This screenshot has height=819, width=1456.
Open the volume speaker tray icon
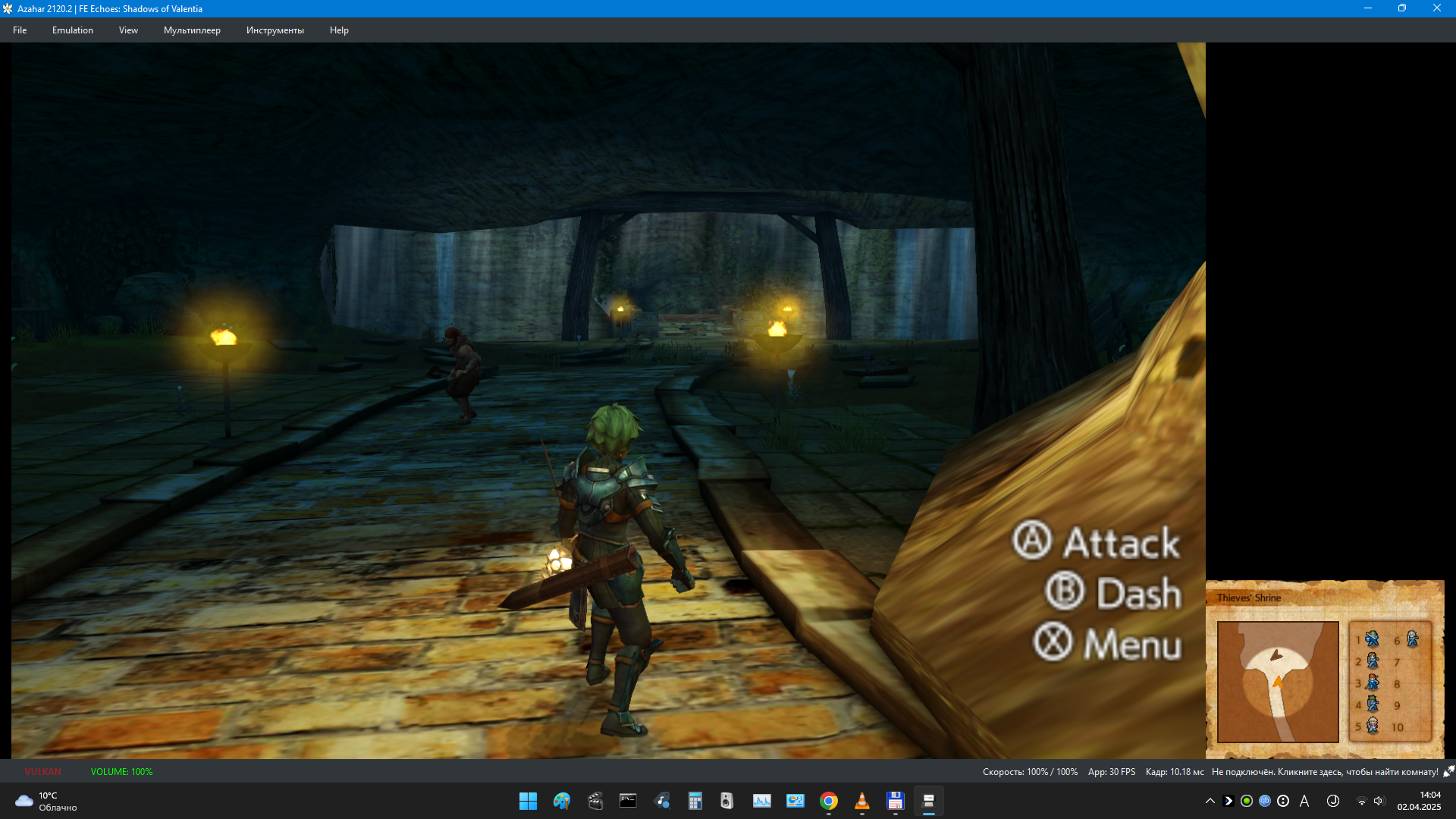pos(1379,801)
